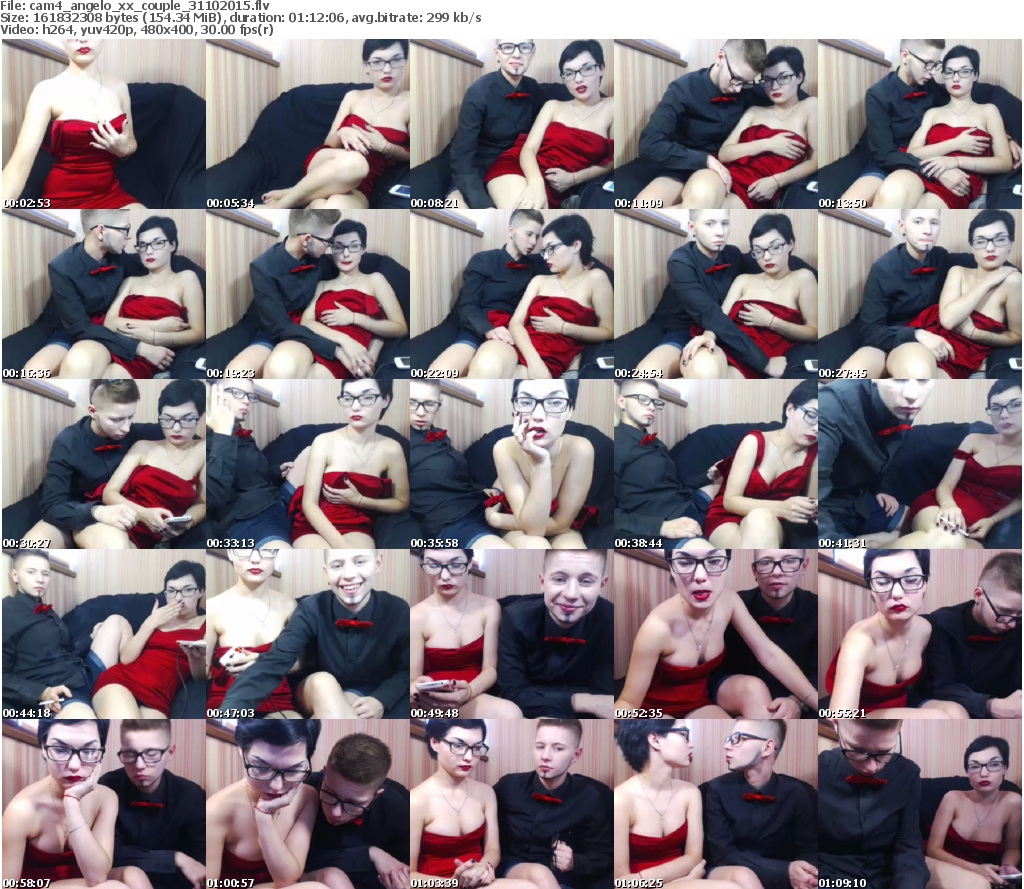Click the thumbnail marked 00:08:21
The image size is (1024, 889).
coord(511,124)
